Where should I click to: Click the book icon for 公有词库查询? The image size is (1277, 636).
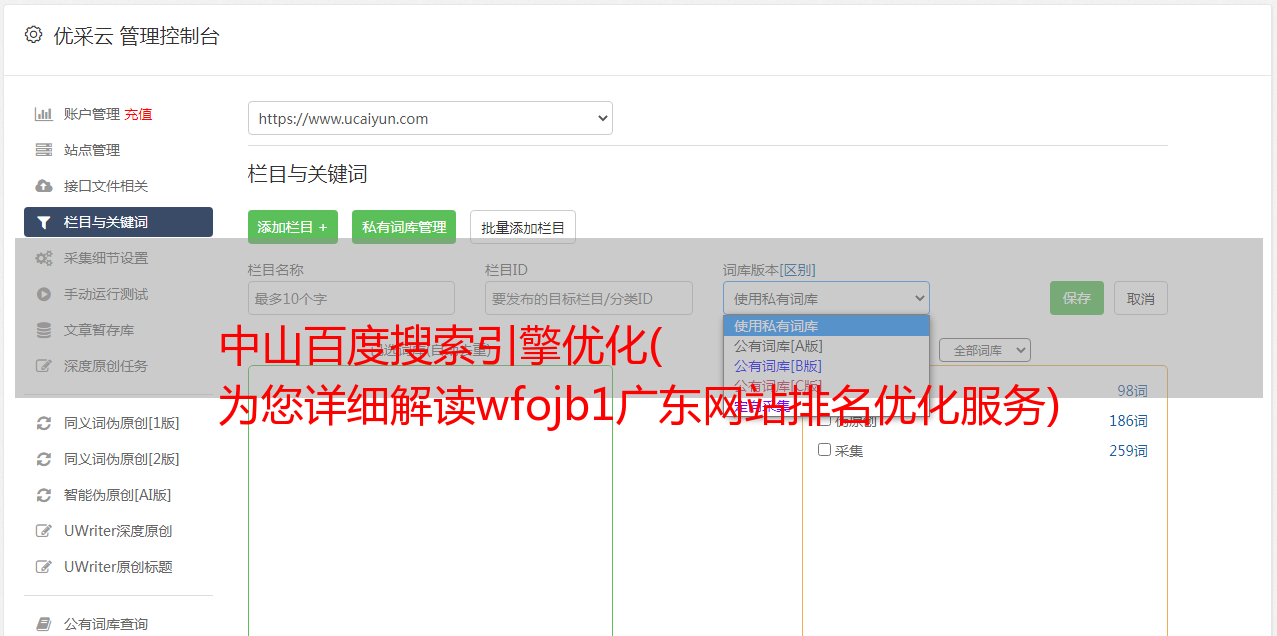[x=44, y=624]
